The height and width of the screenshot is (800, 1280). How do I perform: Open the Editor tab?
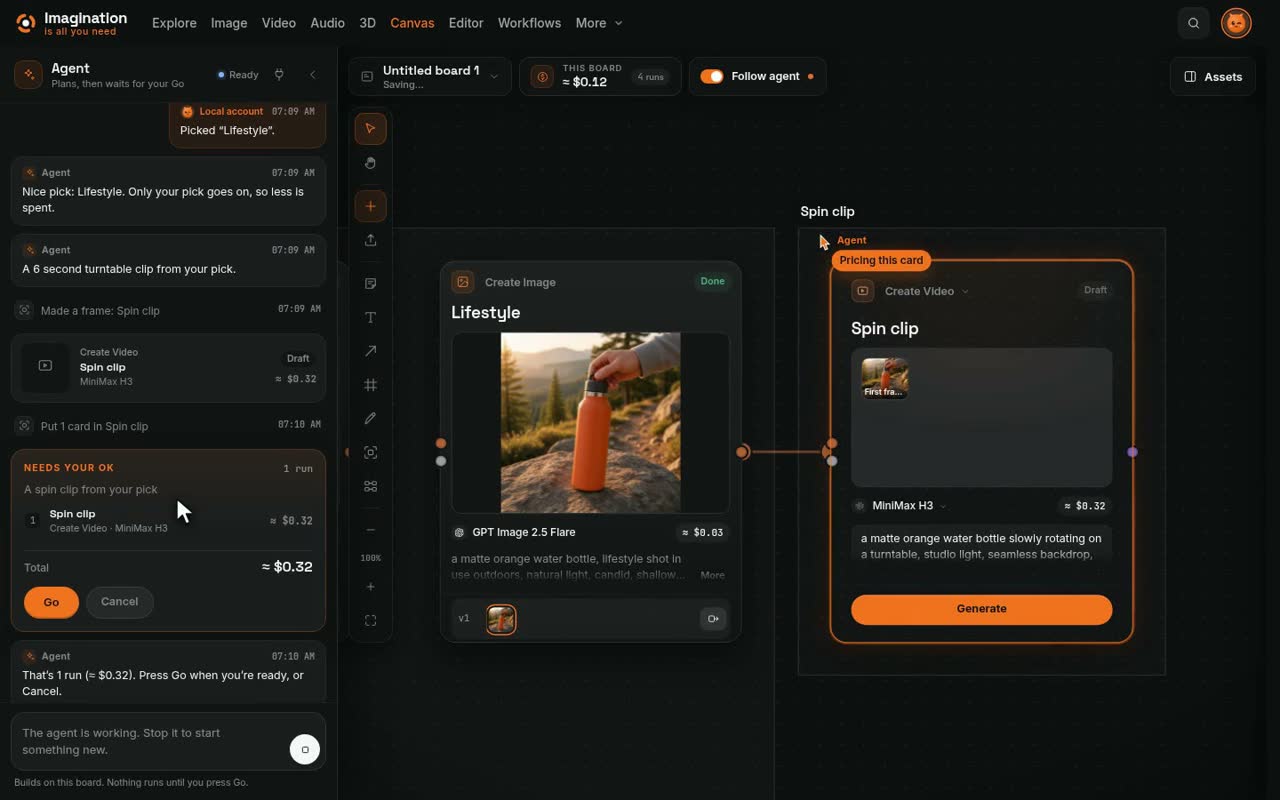[466, 23]
